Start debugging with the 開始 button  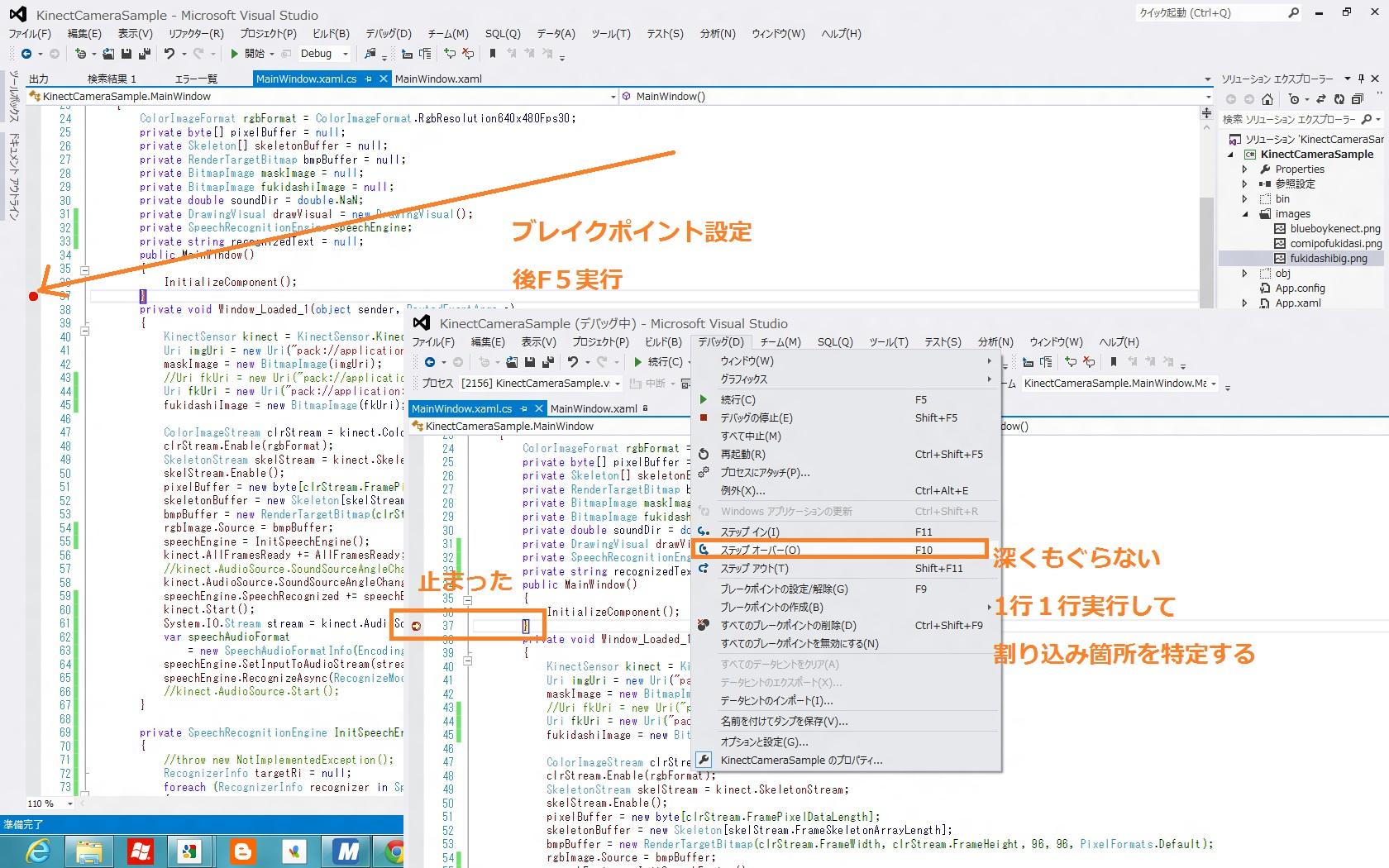tap(249, 54)
